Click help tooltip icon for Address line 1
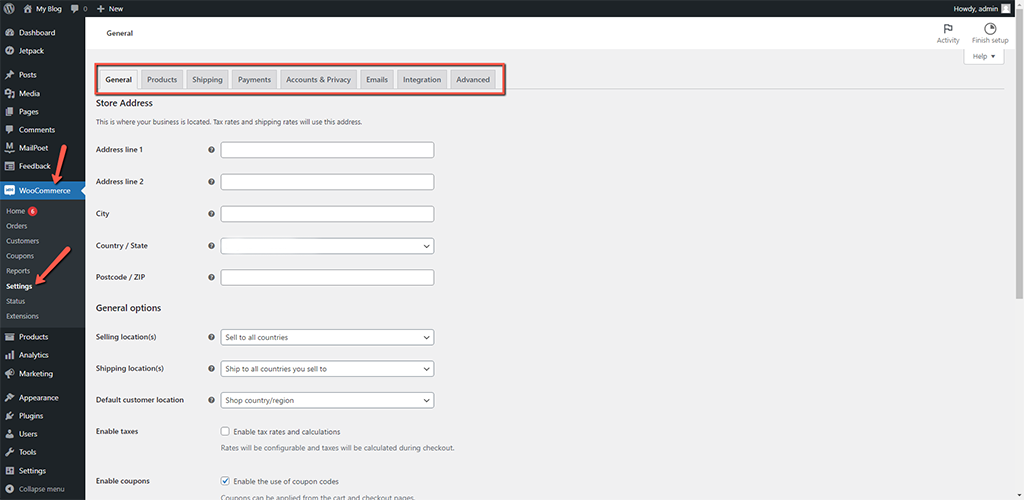Image resolution: width=1024 pixels, height=500 pixels. 211,150
